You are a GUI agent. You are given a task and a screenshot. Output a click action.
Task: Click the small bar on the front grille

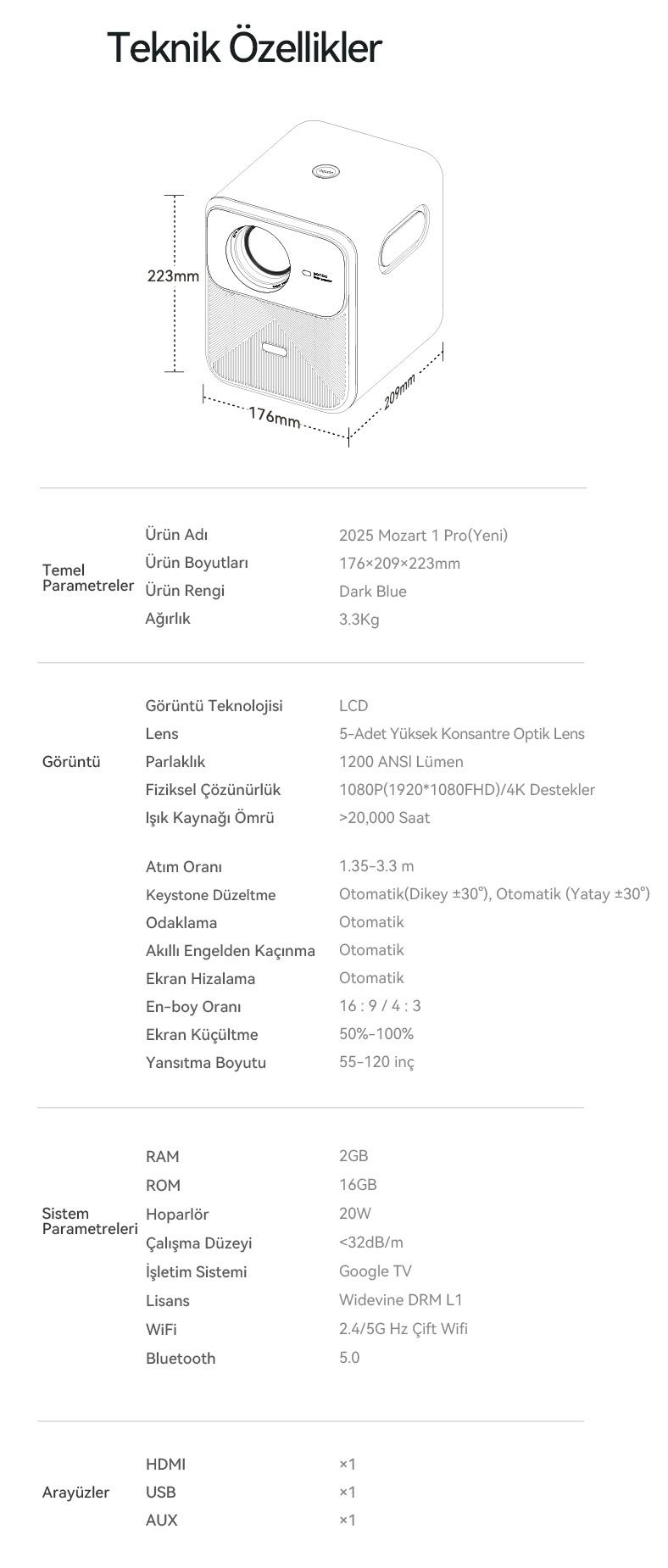tap(275, 348)
